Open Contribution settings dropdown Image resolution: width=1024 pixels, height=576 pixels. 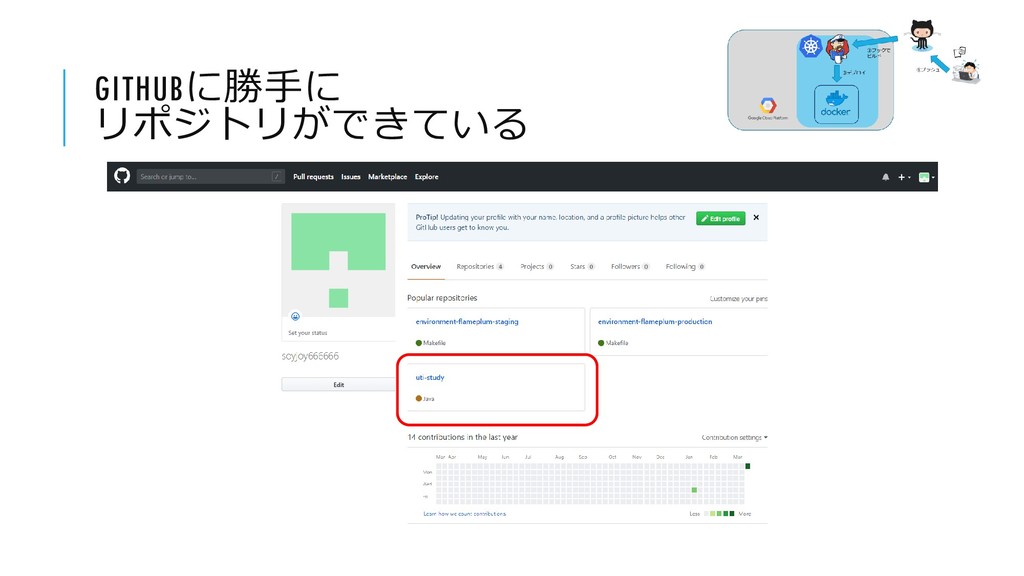(735, 438)
